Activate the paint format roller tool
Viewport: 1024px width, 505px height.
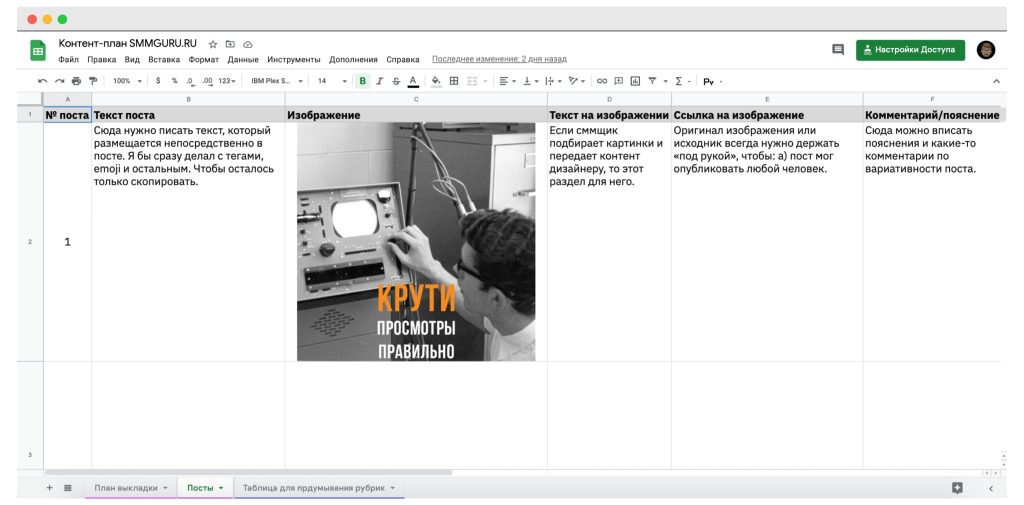click(x=93, y=81)
